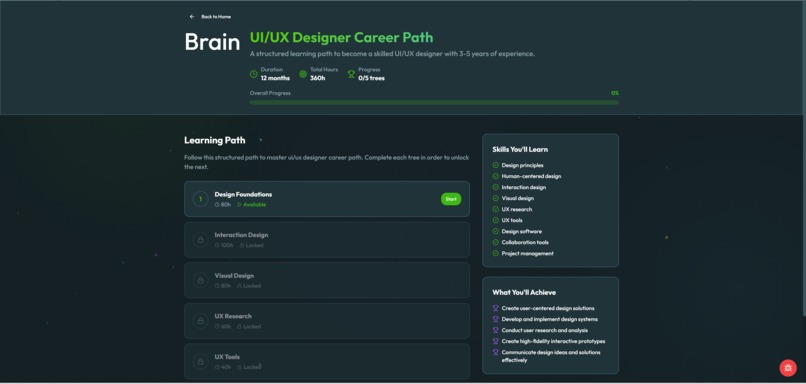Click the 0/5 trees progress value
Viewport: 806px width, 384px height.
tap(371, 78)
